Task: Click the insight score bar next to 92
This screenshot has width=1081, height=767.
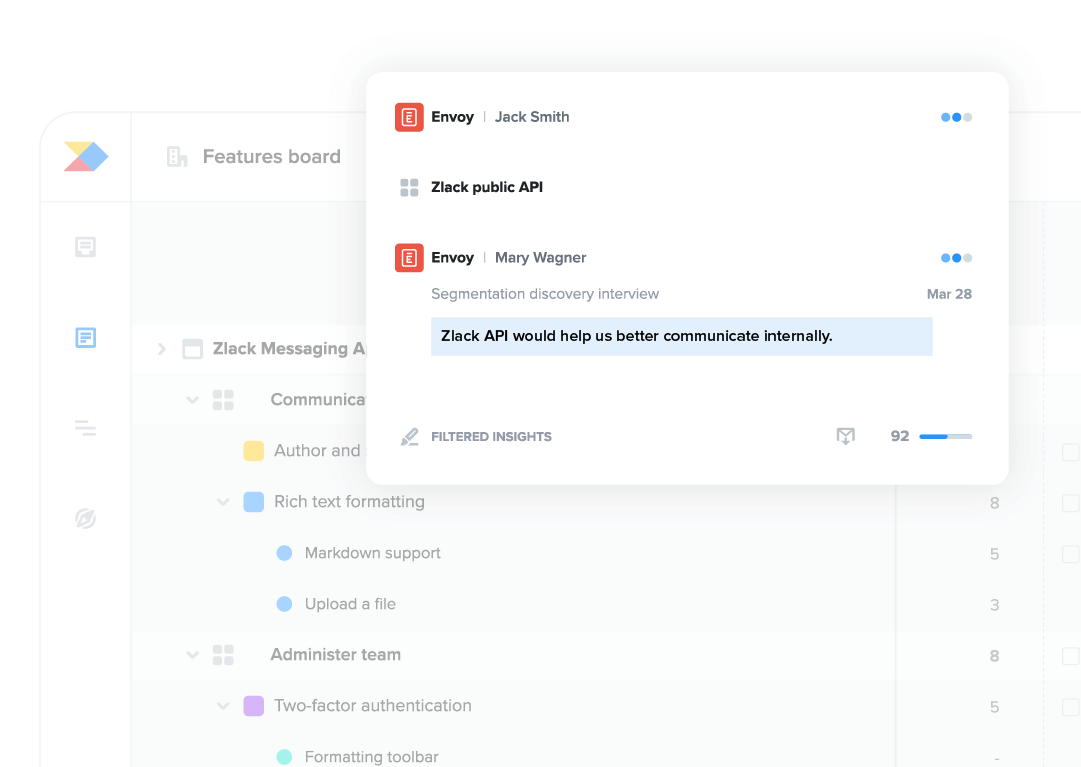Action: tap(946, 436)
